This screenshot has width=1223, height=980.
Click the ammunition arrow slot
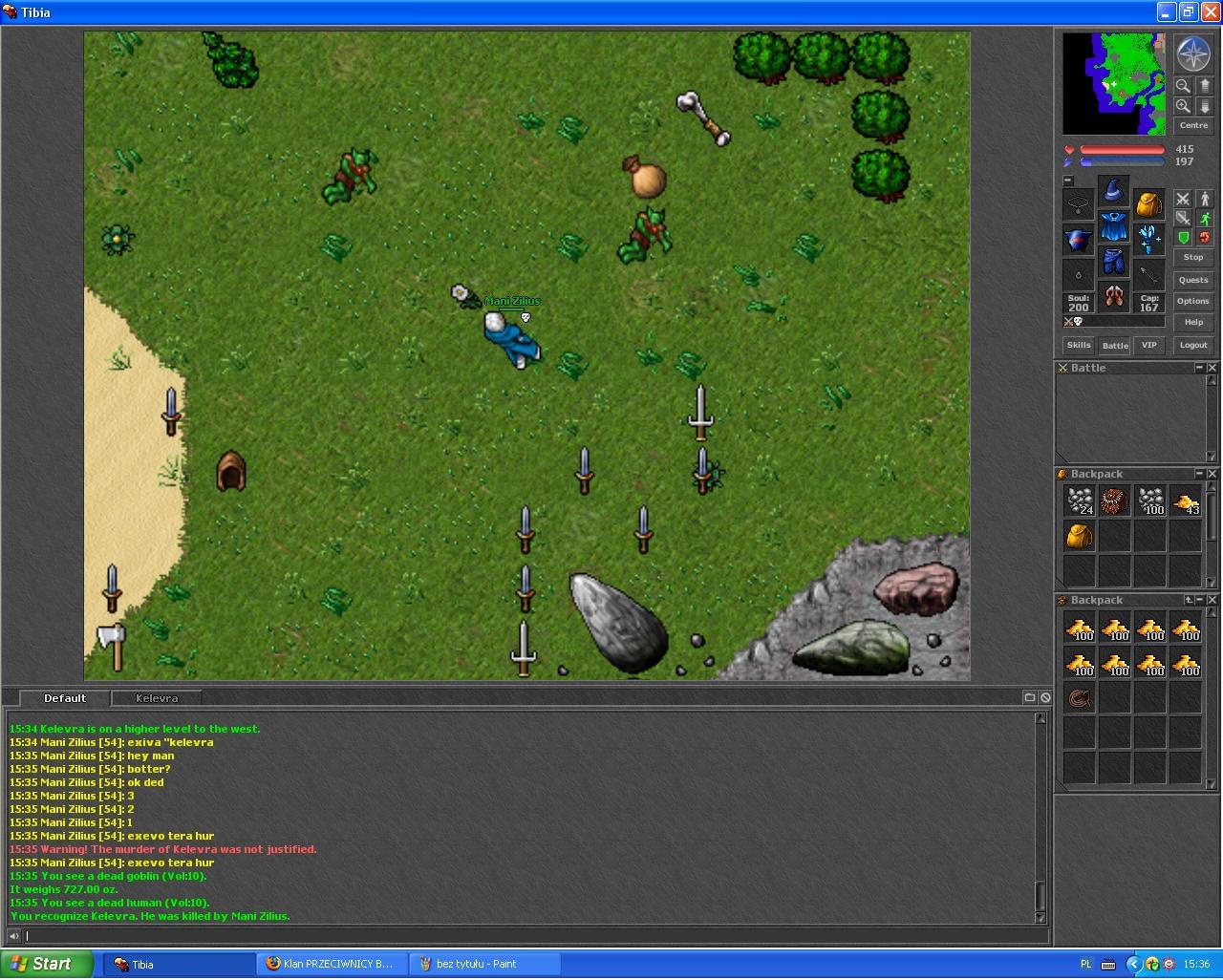pyautogui.click(x=1148, y=275)
